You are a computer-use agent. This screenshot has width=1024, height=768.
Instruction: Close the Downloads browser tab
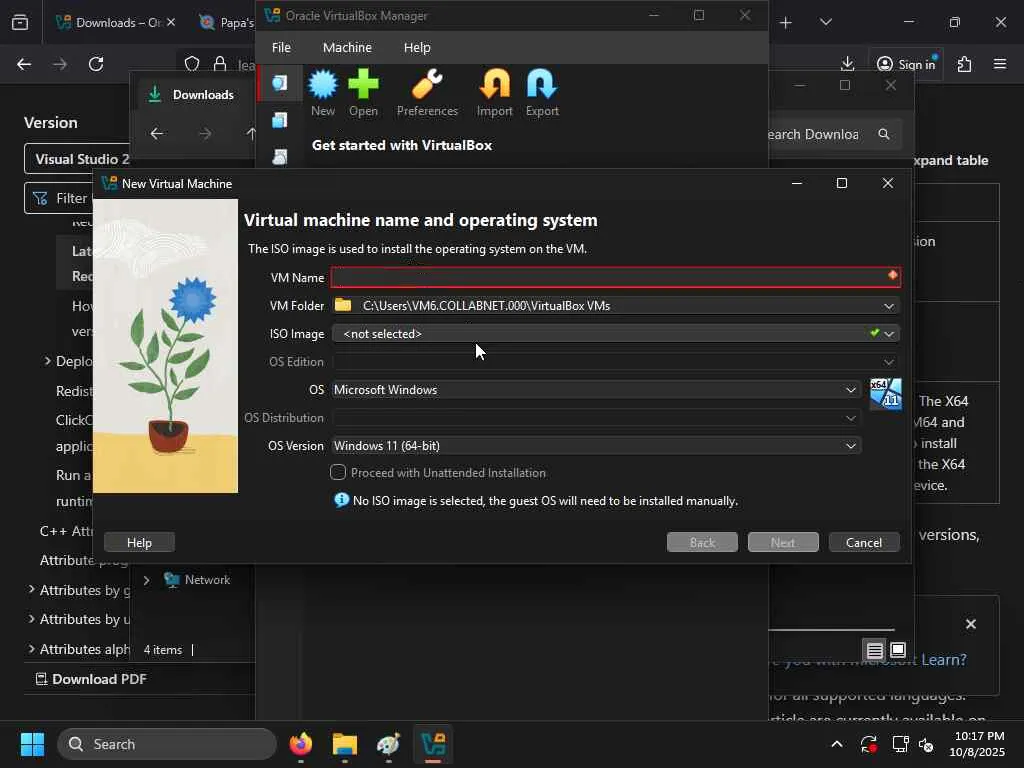coord(171,22)
